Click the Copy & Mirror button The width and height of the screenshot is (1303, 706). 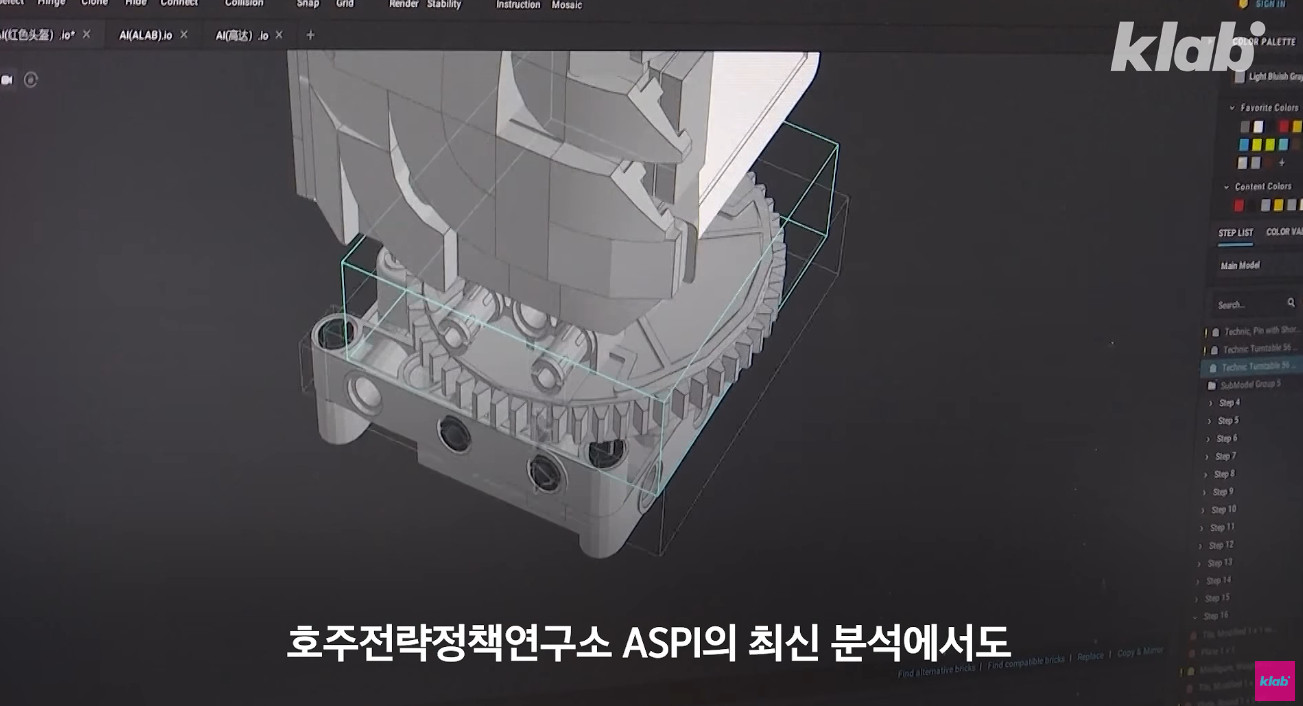(x=1140, y=652)
